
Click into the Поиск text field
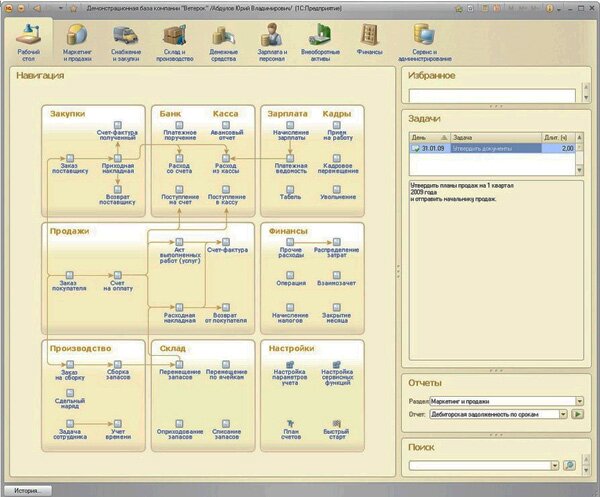[480, 466]
